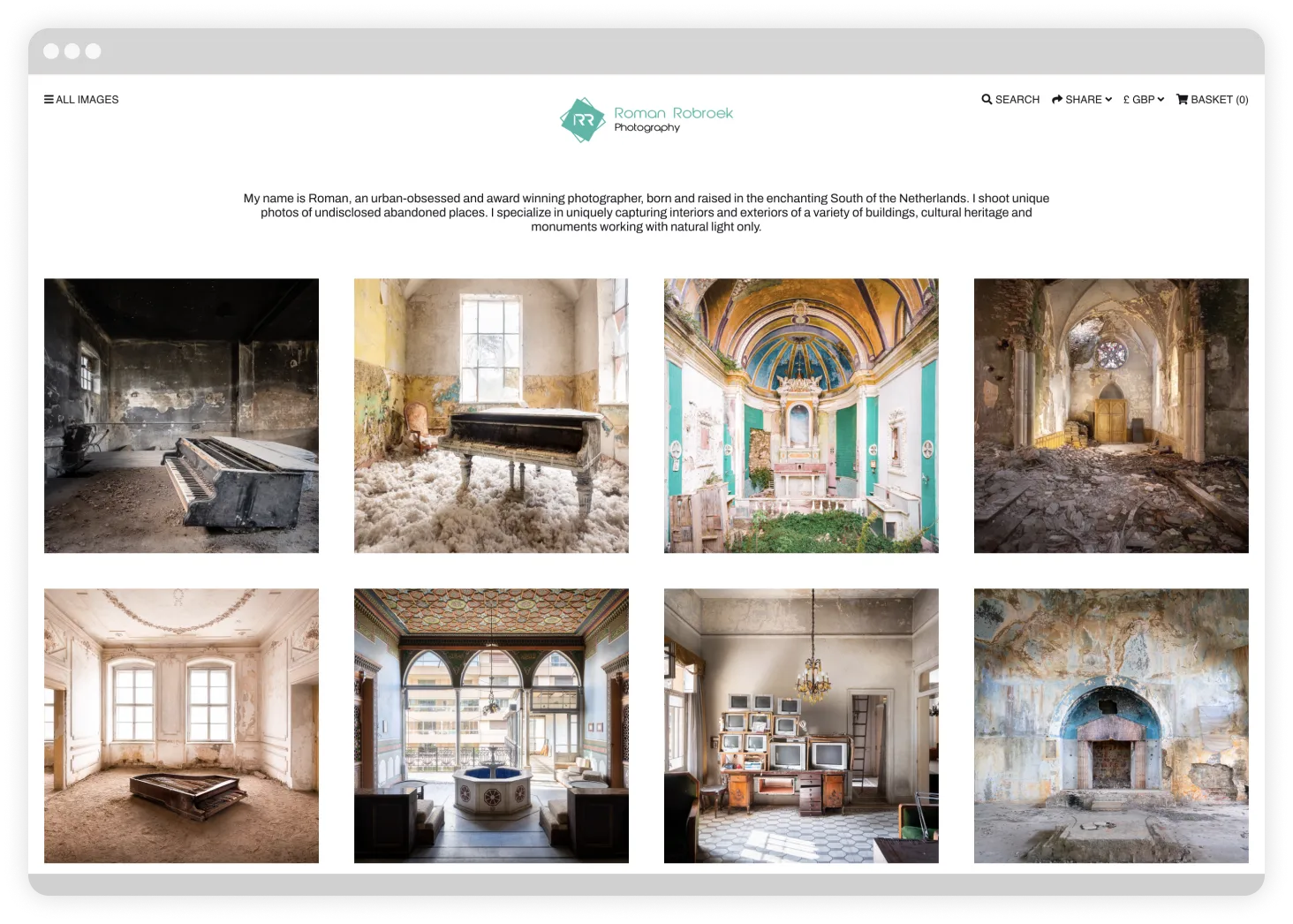Click the photographer biography paragraph text
This screenshot has height=924, width=1293.
pyautogui.click(x=646, y=213)
